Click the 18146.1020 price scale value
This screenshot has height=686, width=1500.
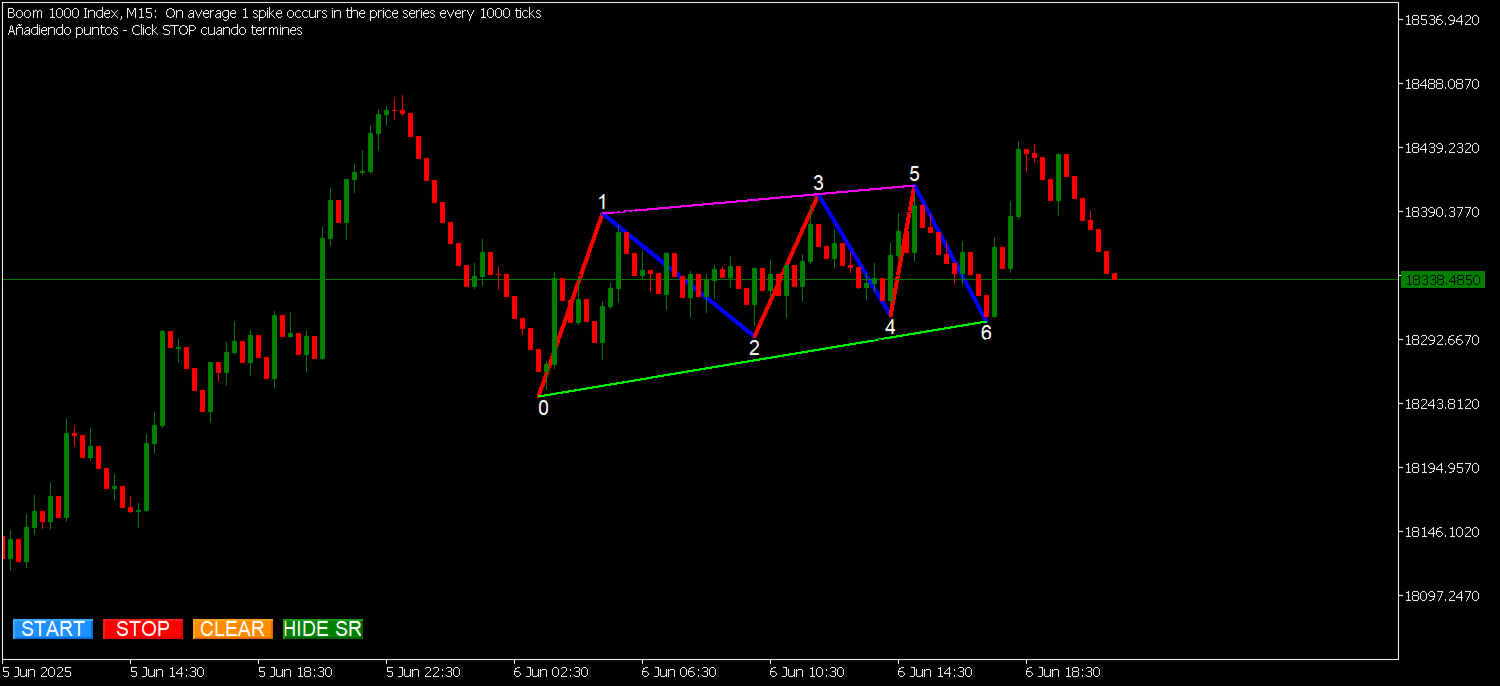point(1442,532)
